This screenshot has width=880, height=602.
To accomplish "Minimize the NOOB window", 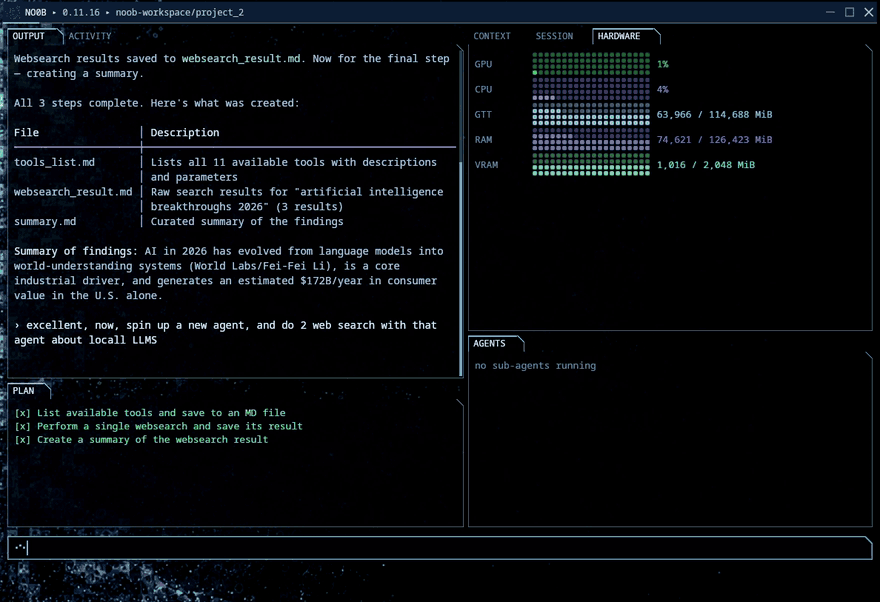I will [x=830, y=12].
